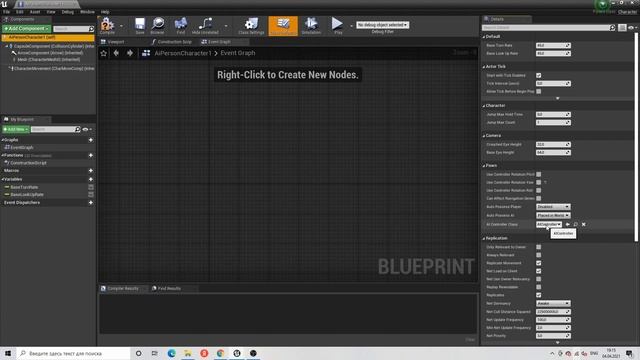Open the Auto Possess Player dropdown
The height and width of the screenshot is (360, 640).
pos(553,207)
